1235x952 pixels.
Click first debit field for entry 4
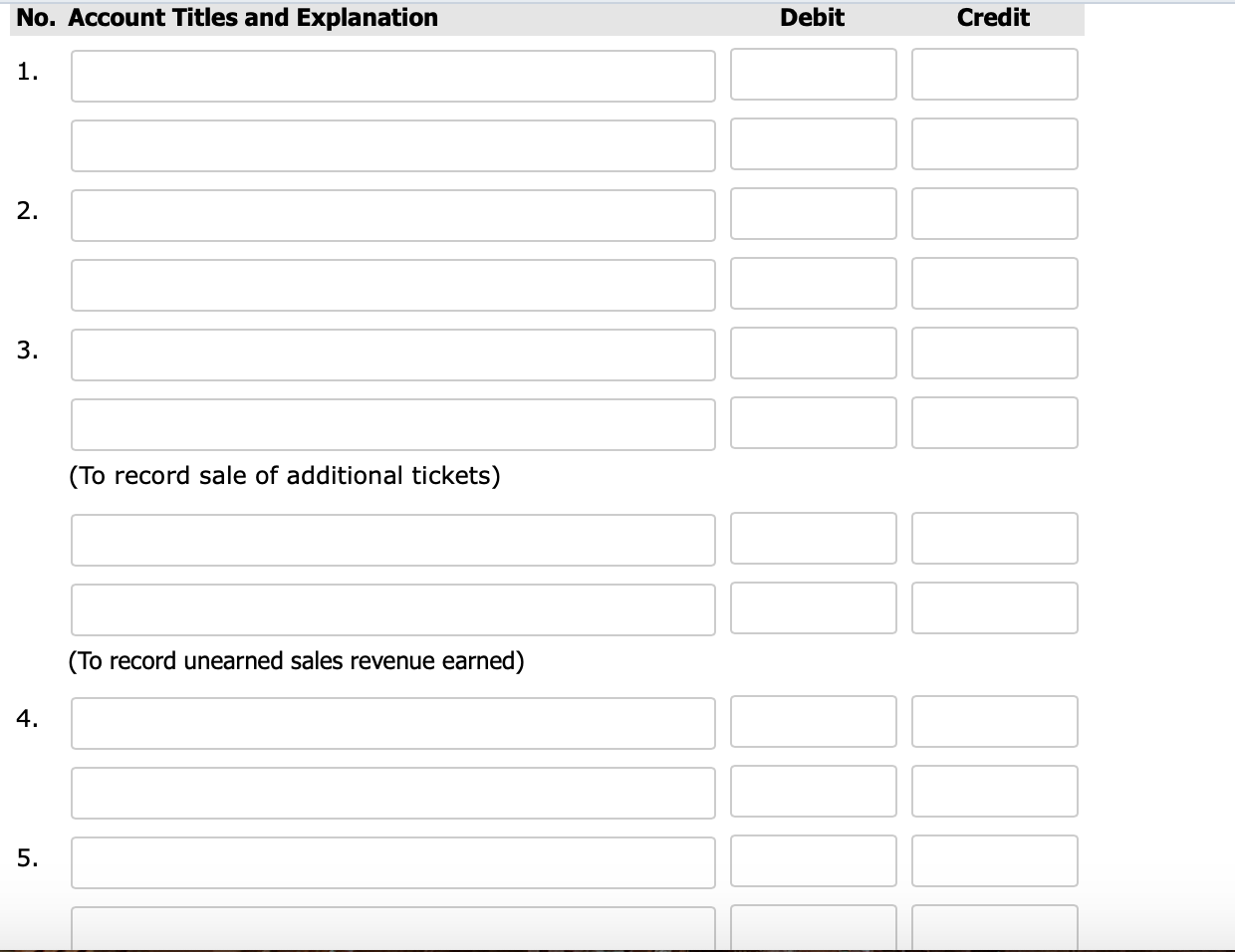(814, 722)
